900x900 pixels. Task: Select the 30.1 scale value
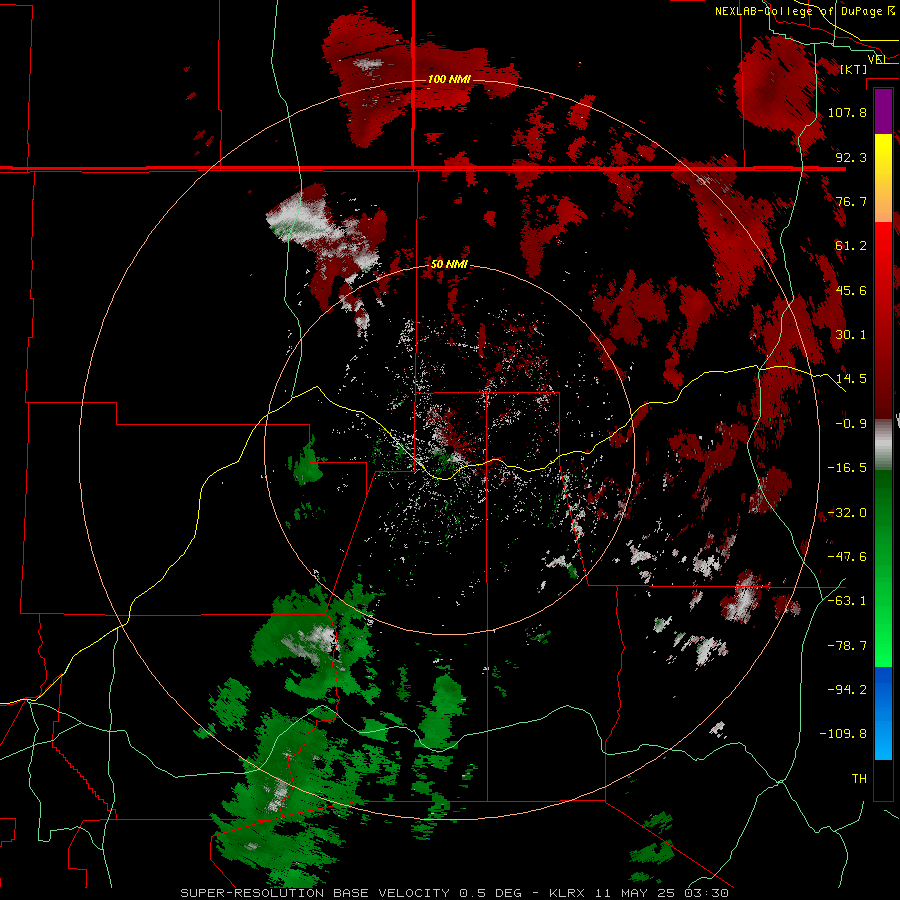pyautogui.click(x=851, y=335)
